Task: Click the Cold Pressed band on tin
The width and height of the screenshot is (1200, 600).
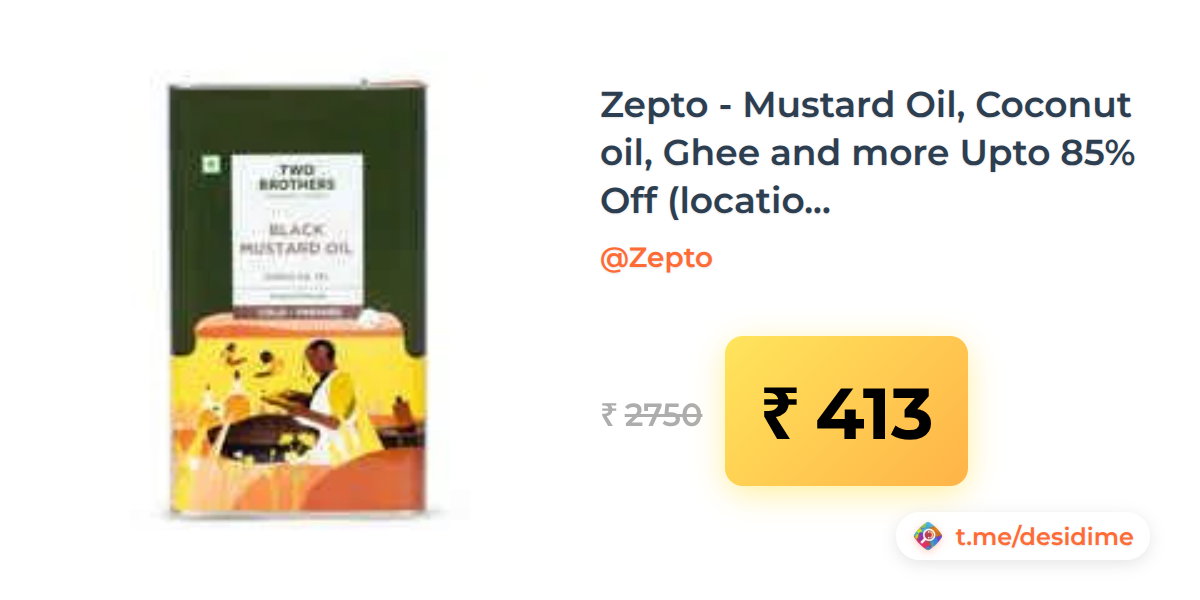Action: [x=297, y=311]
